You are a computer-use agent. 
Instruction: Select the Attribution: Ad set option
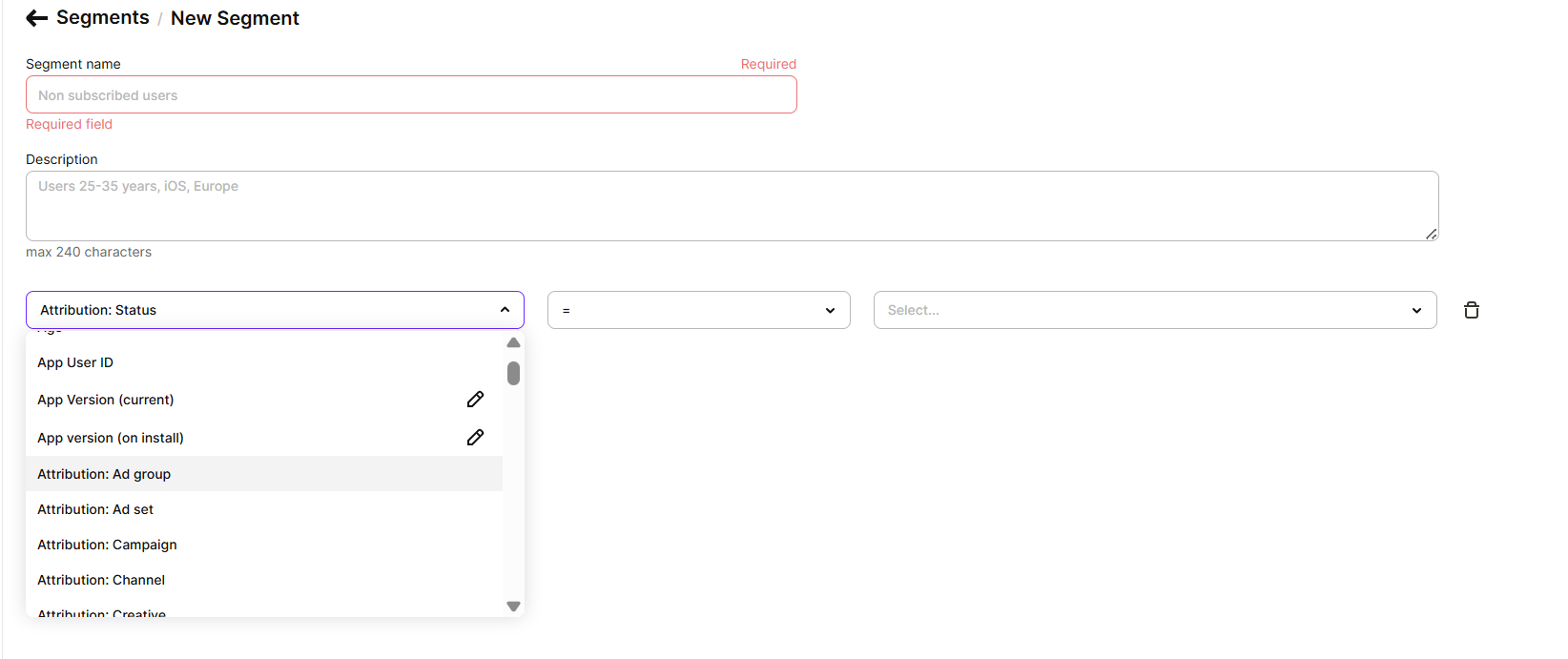(264, 509)
